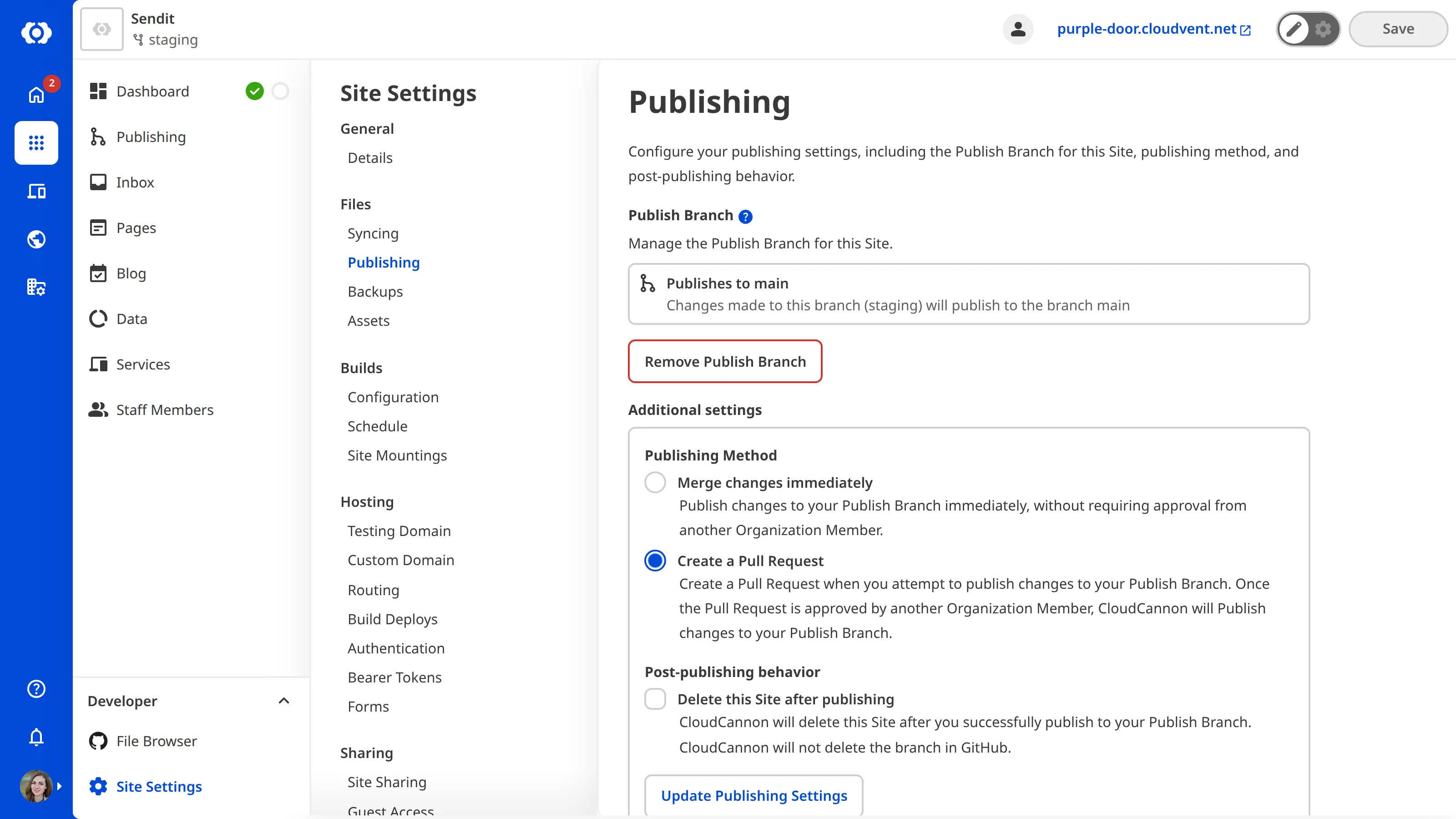Go to Backups settings
1456x819 pixels.
coord(375,291)
